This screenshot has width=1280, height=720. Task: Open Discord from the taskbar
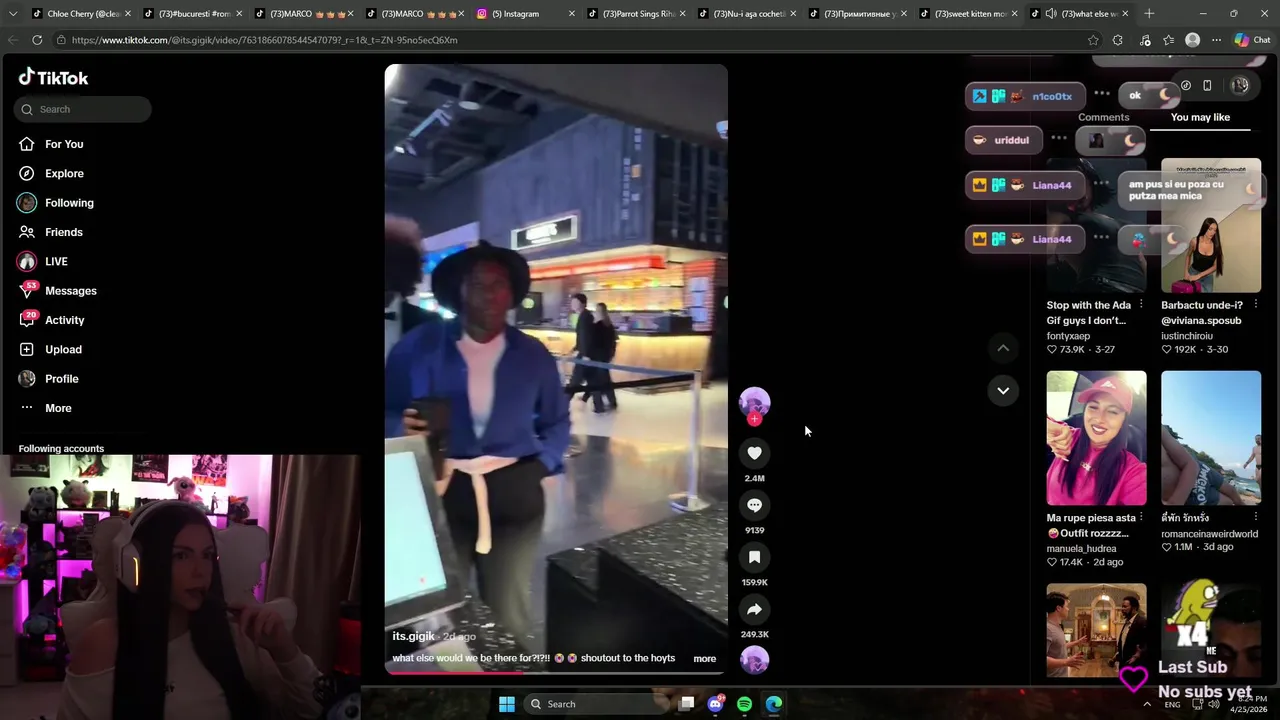715,704
